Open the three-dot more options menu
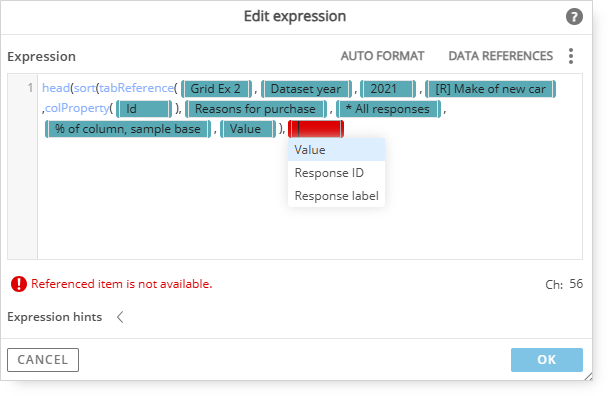Viewport: 608px width, 396px height. (x=571, y=56)
